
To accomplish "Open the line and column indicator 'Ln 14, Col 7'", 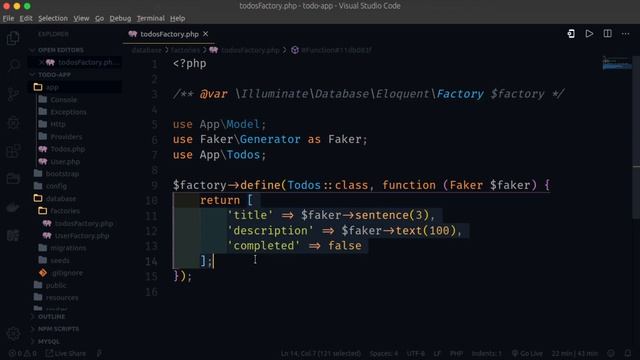I will point(321,353).
